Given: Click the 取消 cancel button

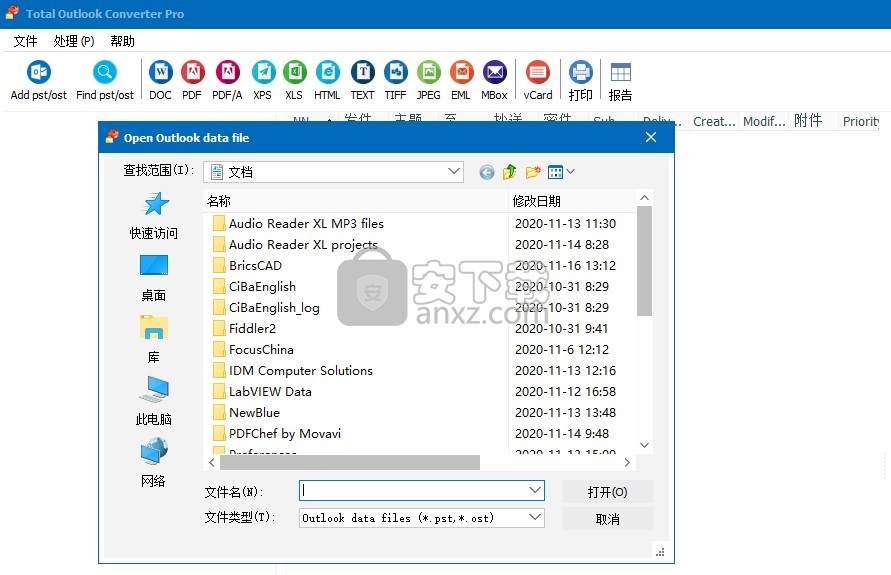Looking at the screenshot, I should coord(607,519).
